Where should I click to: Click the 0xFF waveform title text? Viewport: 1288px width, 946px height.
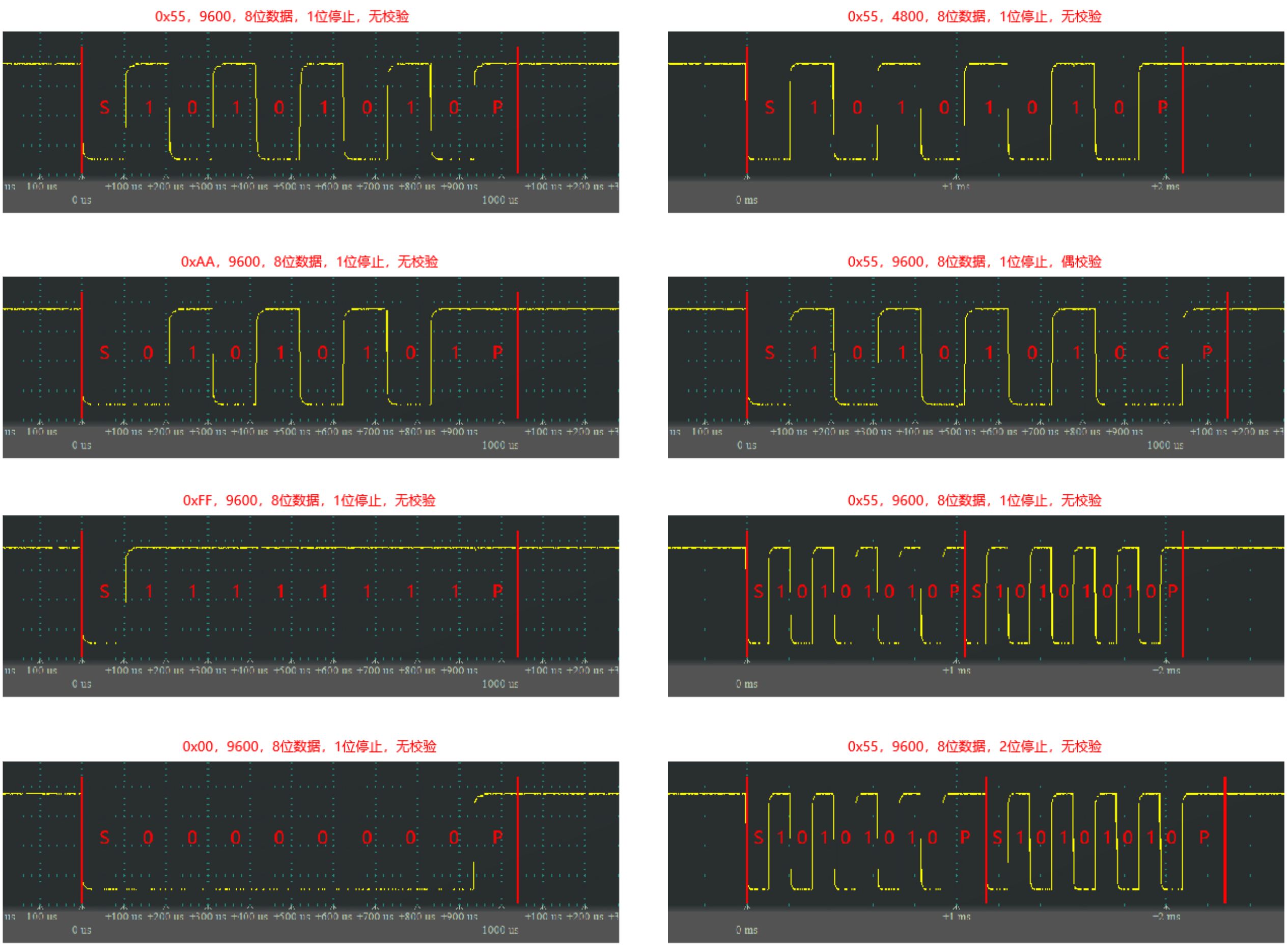pos(309,500)
